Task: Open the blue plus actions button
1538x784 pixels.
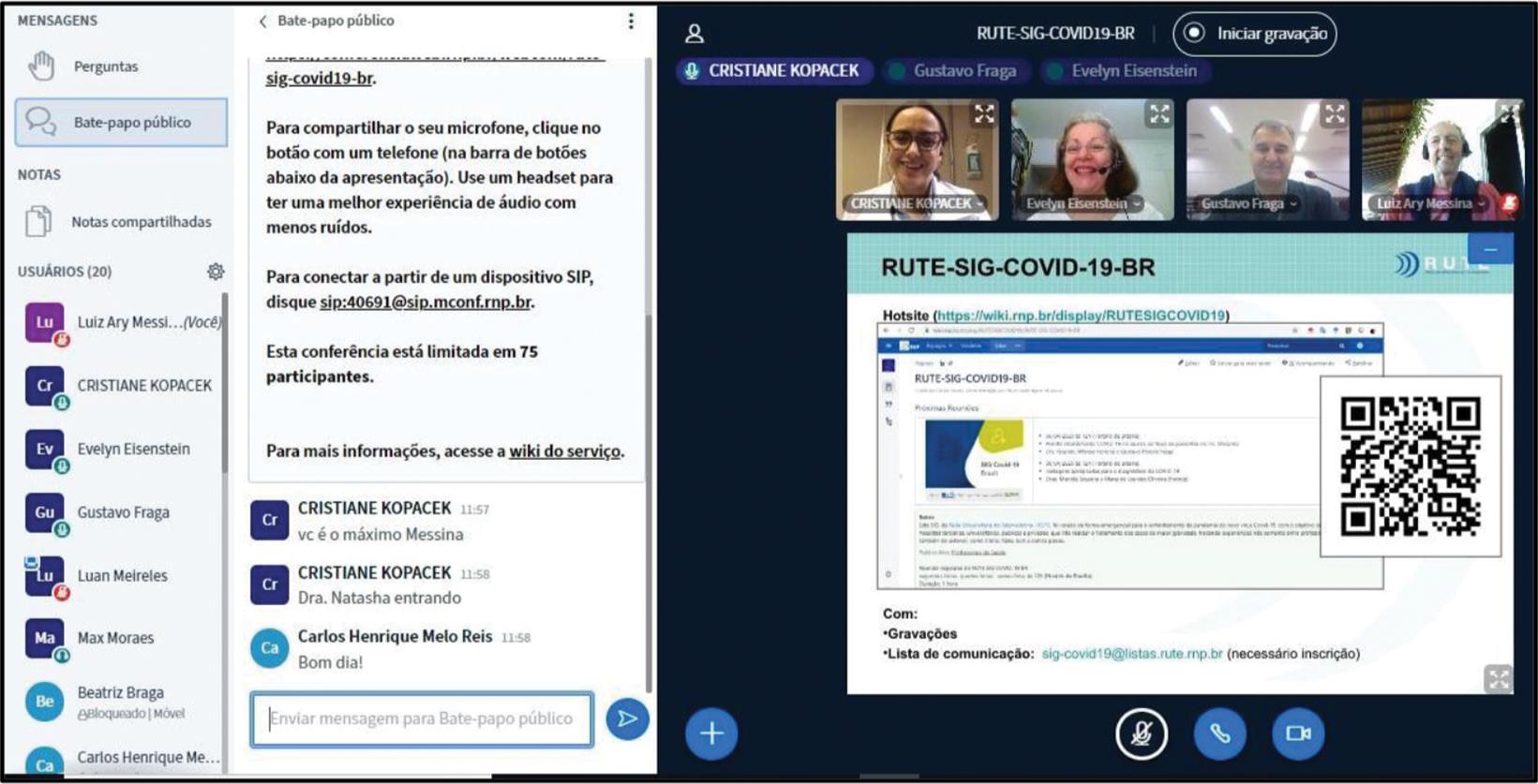Action: click(x=711, y=733)
